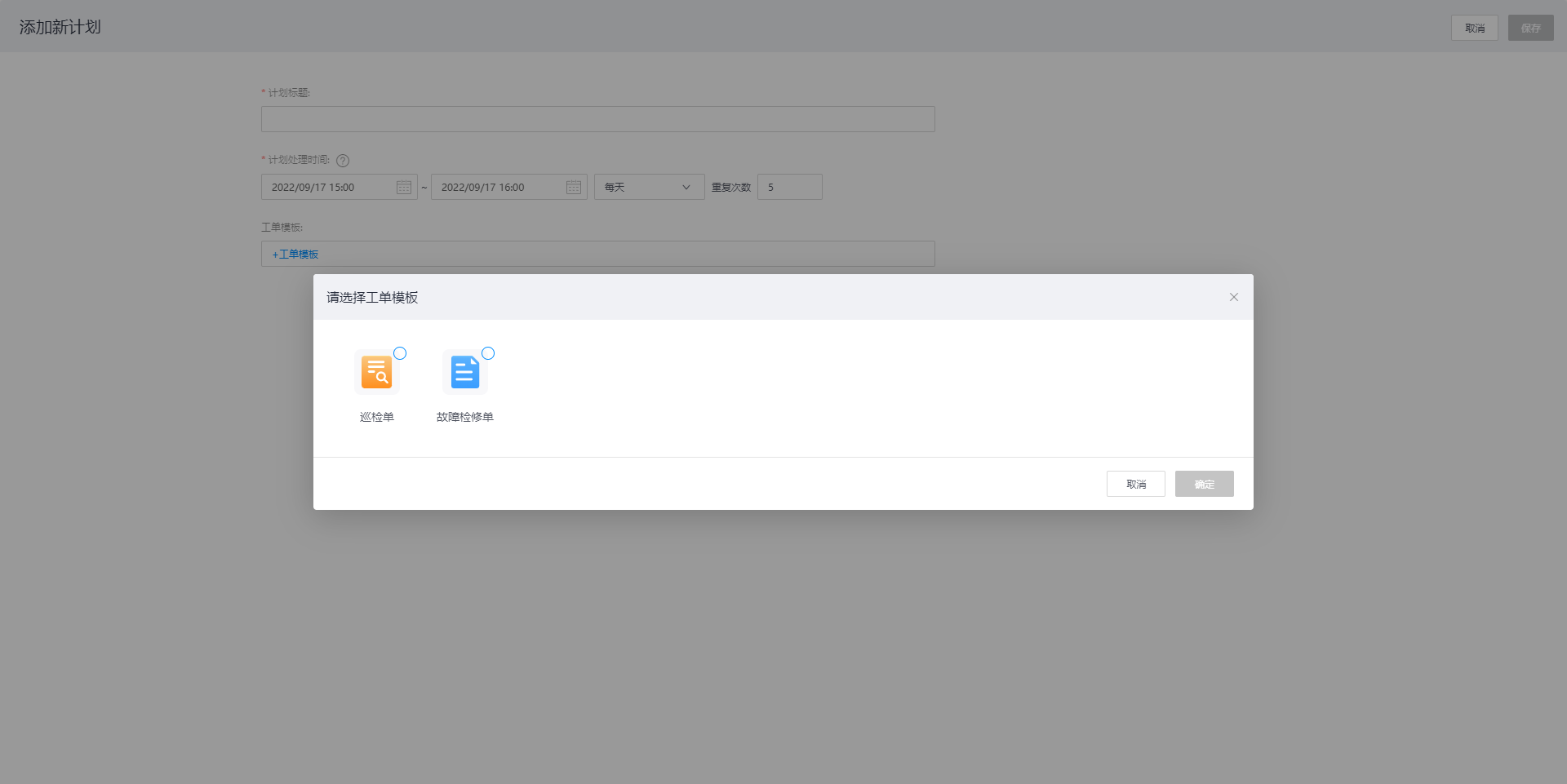This screenshot has height=784, width=1567.
Task: Focus the 计划标题 text field
Action: [x=597, y=119]
